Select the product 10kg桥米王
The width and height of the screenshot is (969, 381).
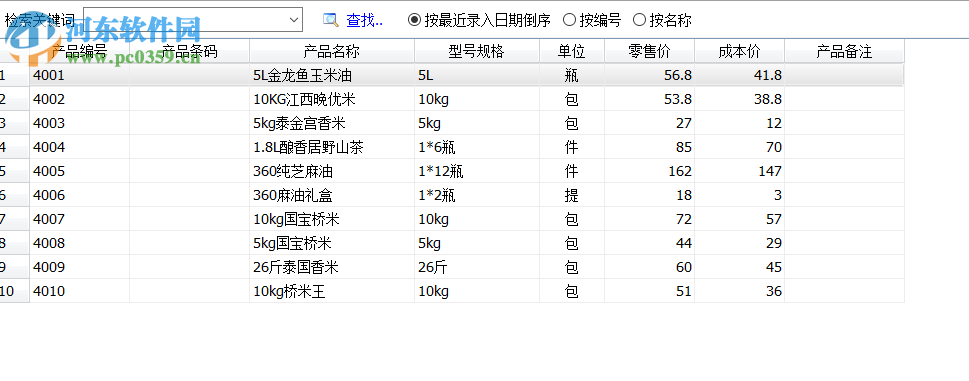289,291
